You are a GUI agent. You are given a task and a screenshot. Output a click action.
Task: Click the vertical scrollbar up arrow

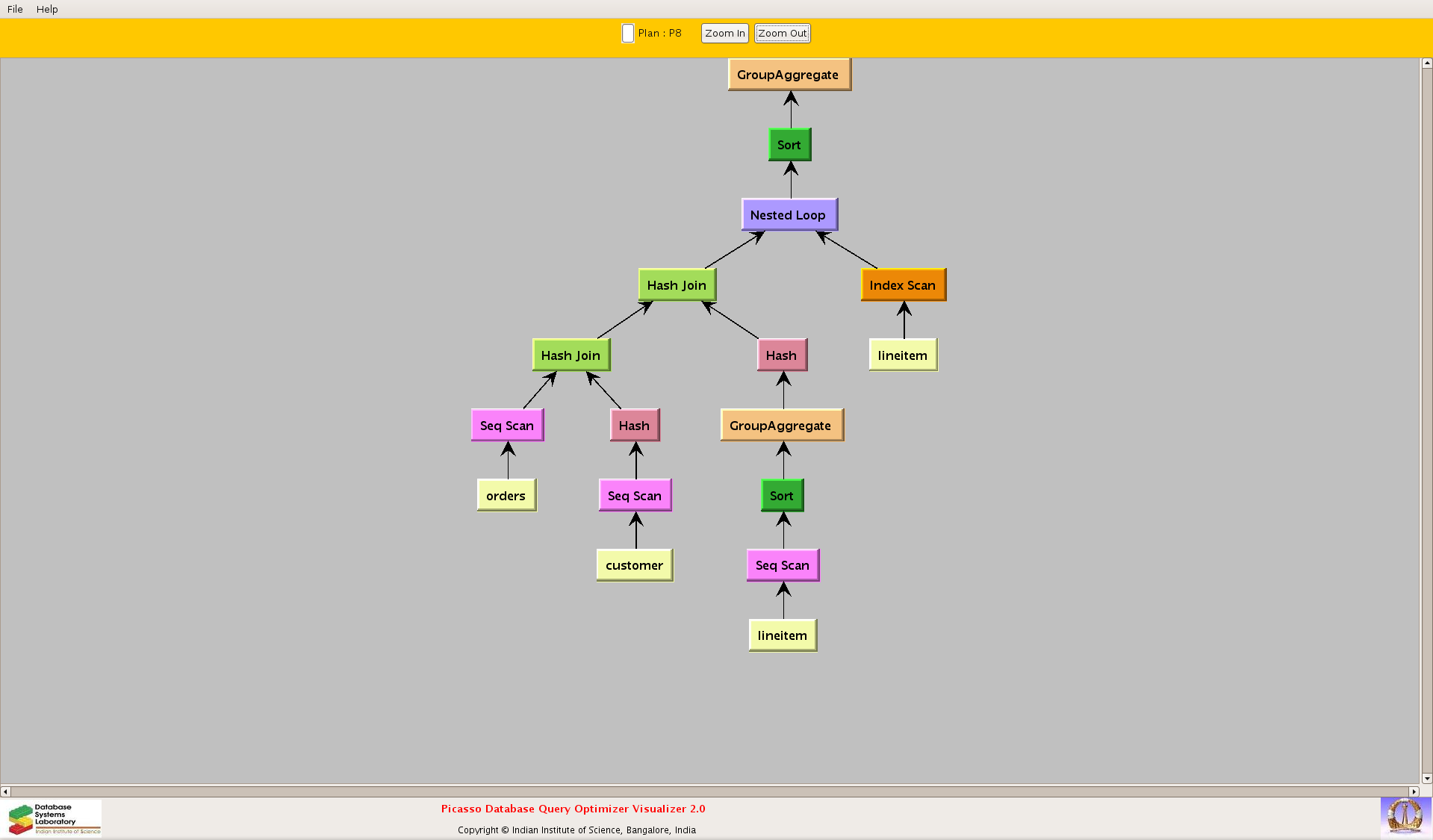(x=1426, y=63)
